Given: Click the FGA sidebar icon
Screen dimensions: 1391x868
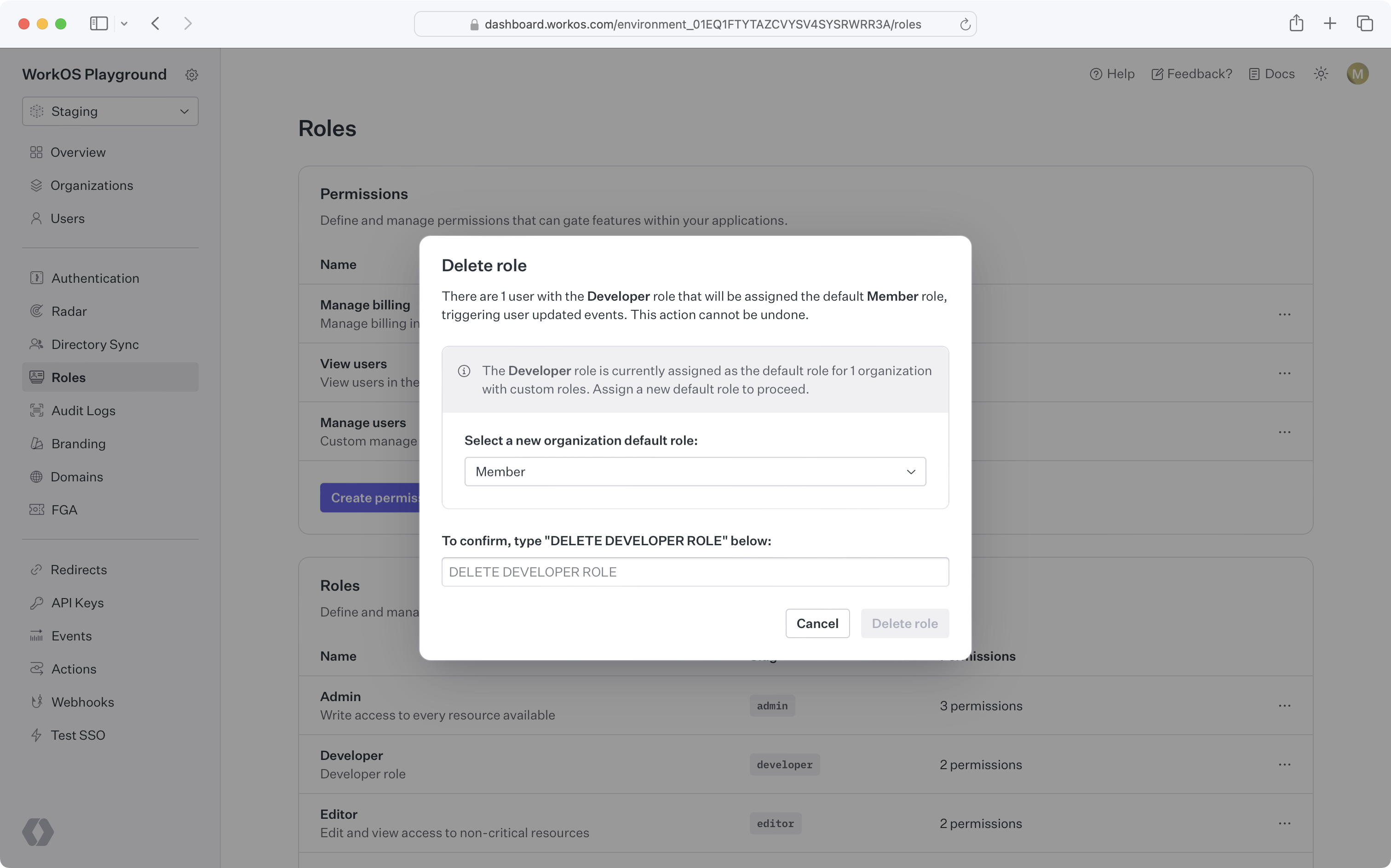Looking at the screenshot, I should click(x=36, y=510).
